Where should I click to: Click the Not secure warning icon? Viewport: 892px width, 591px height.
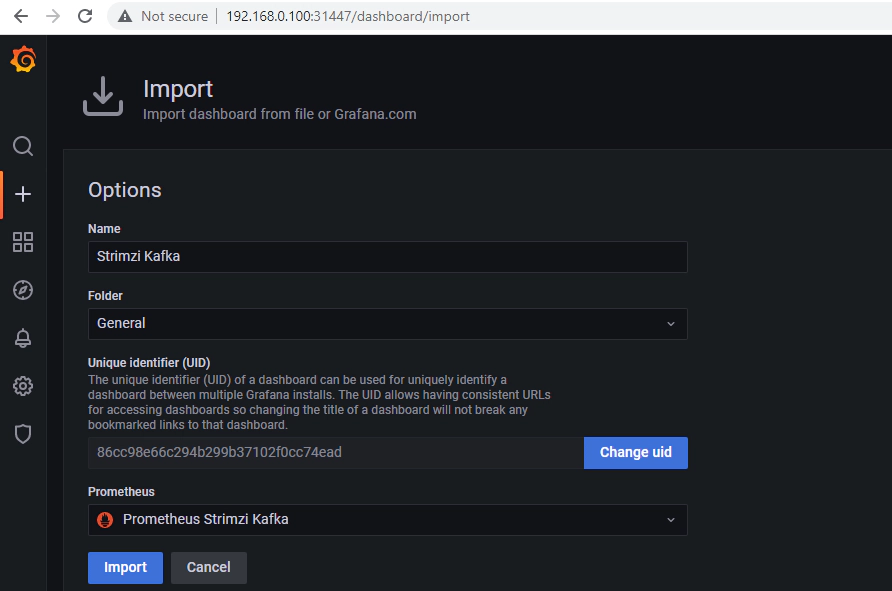pyautogui.click(x=125, y=16)
